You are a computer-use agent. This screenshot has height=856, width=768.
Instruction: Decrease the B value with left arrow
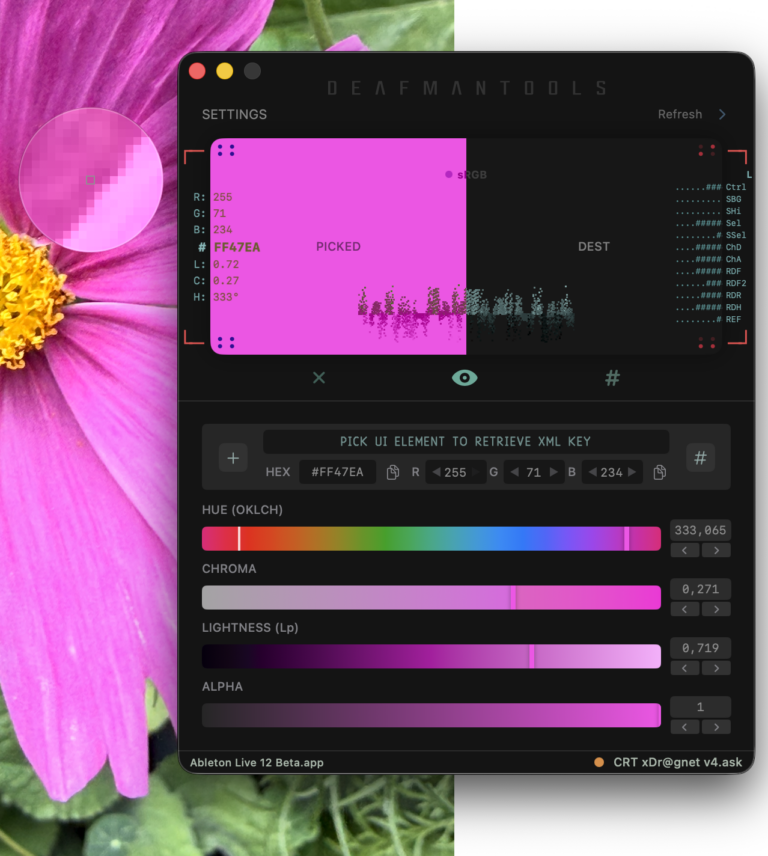tap(592, 472)
